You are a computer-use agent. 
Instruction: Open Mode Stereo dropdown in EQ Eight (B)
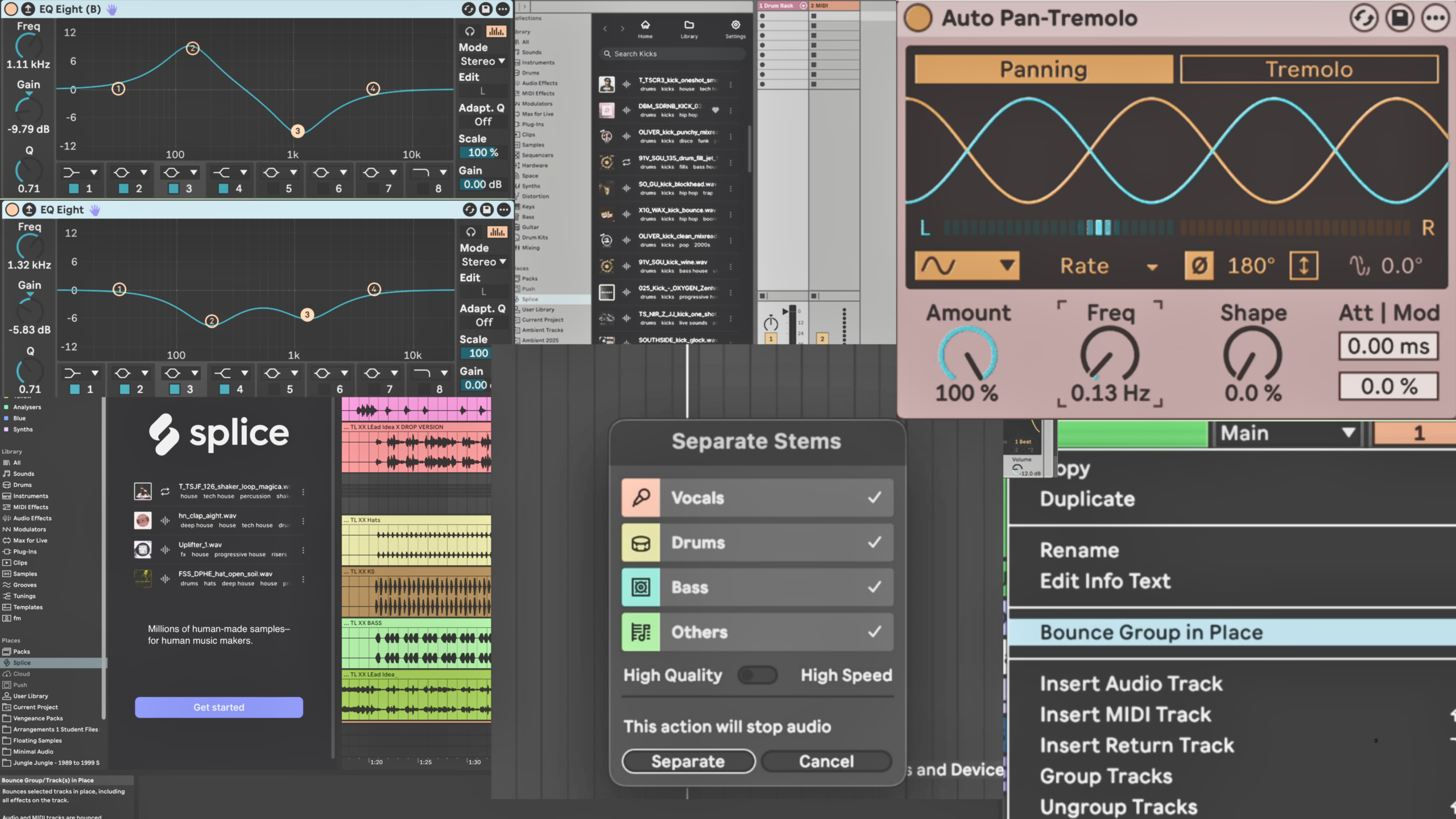(x=482, y=61)
